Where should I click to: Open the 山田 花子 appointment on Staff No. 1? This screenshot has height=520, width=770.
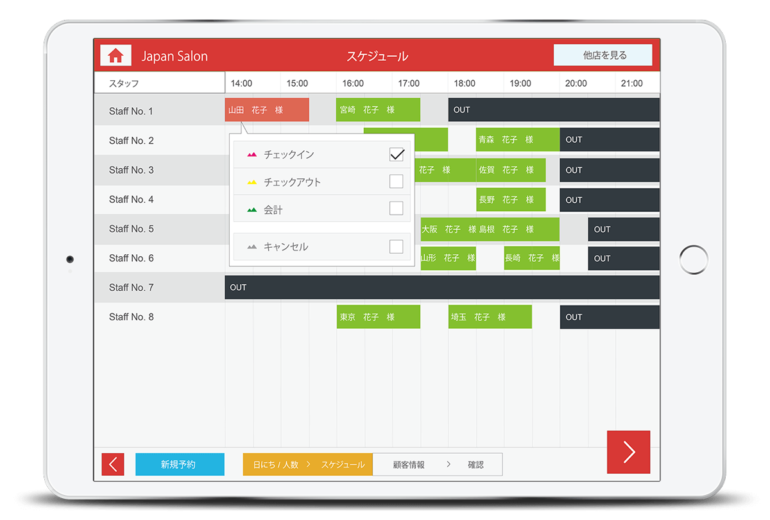(266, 110)
